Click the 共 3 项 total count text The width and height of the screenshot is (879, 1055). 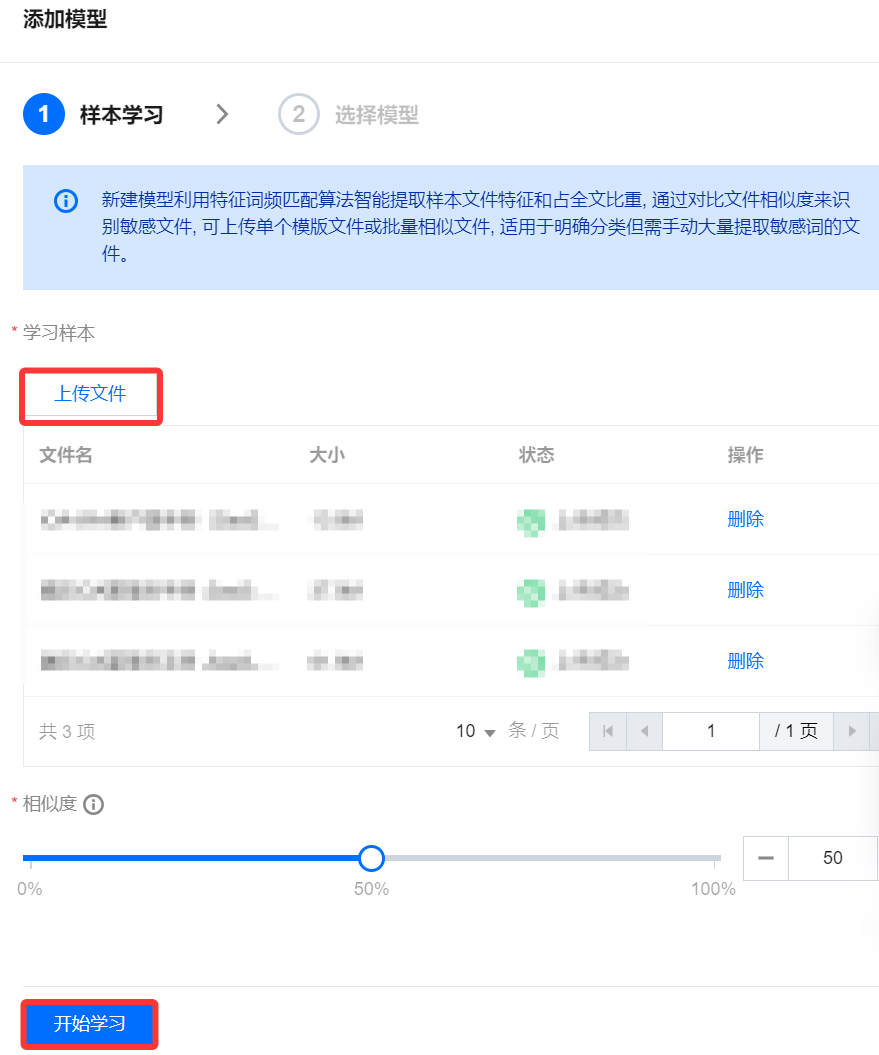[x=67, y=731]
